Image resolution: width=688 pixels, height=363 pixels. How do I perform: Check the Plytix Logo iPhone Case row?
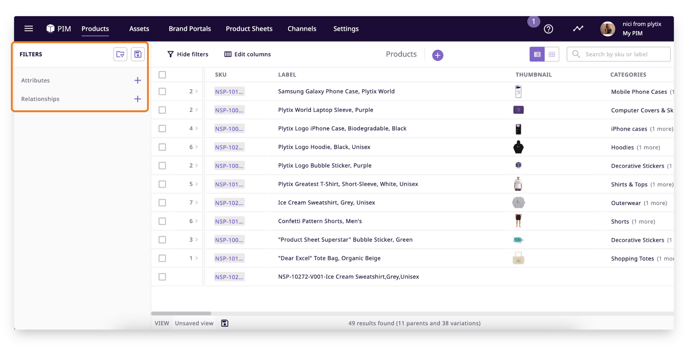[162, 129]
